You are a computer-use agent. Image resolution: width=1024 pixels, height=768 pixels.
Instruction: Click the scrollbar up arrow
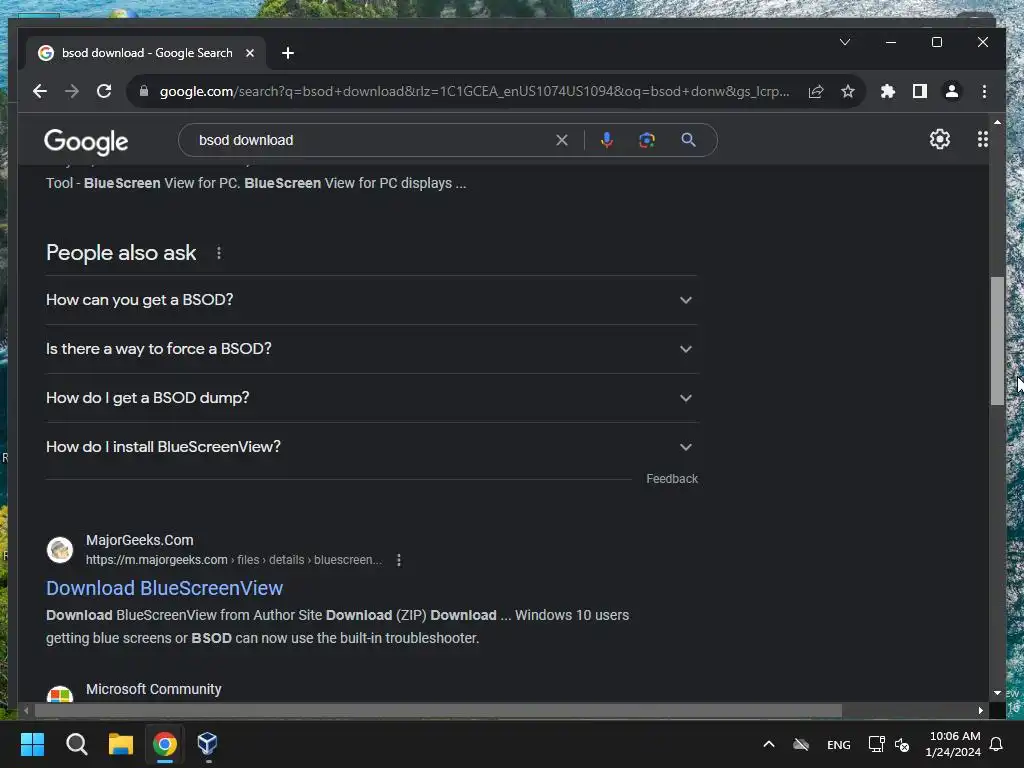tap(997, 122)
